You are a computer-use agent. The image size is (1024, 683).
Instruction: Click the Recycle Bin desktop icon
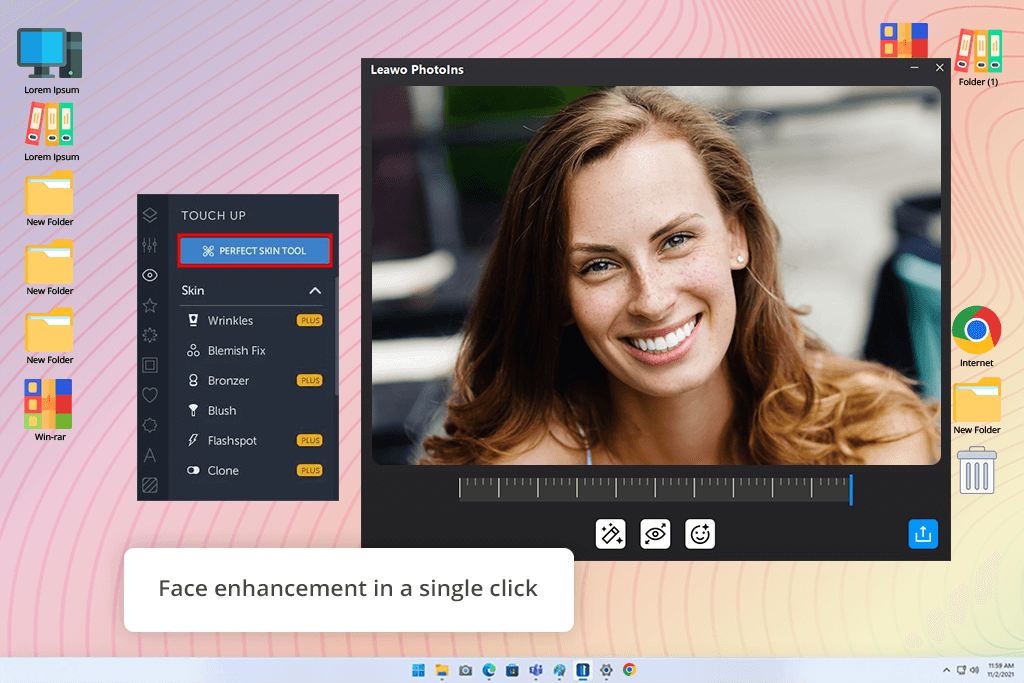pos(976,469)
